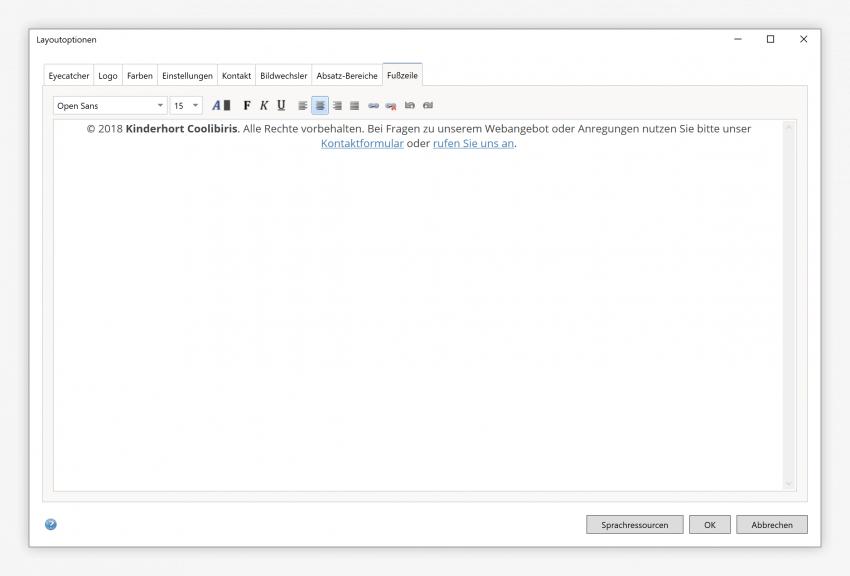Click the insert hyperlink icon

coord(373,105)
